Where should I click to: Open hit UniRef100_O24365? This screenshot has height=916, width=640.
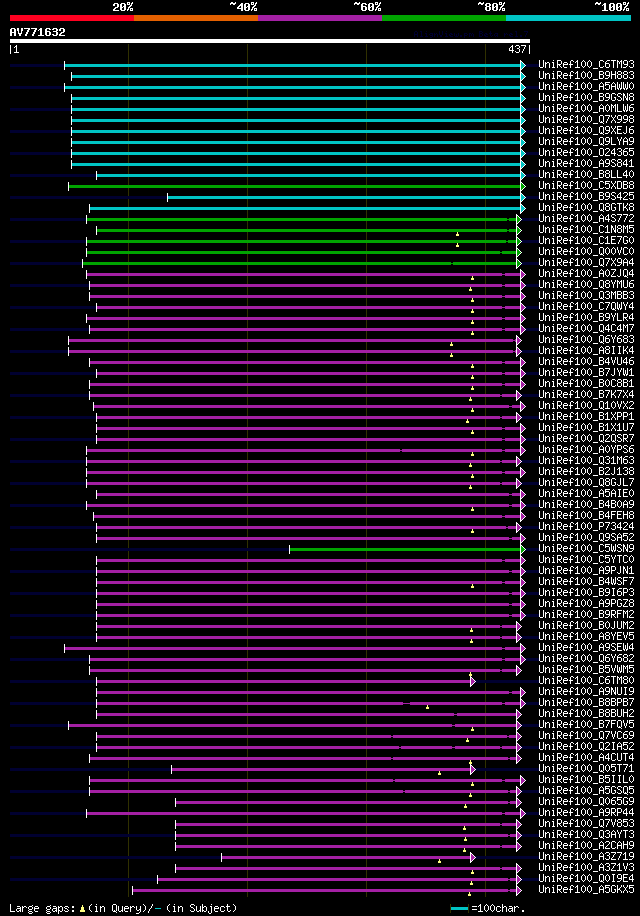586,153
